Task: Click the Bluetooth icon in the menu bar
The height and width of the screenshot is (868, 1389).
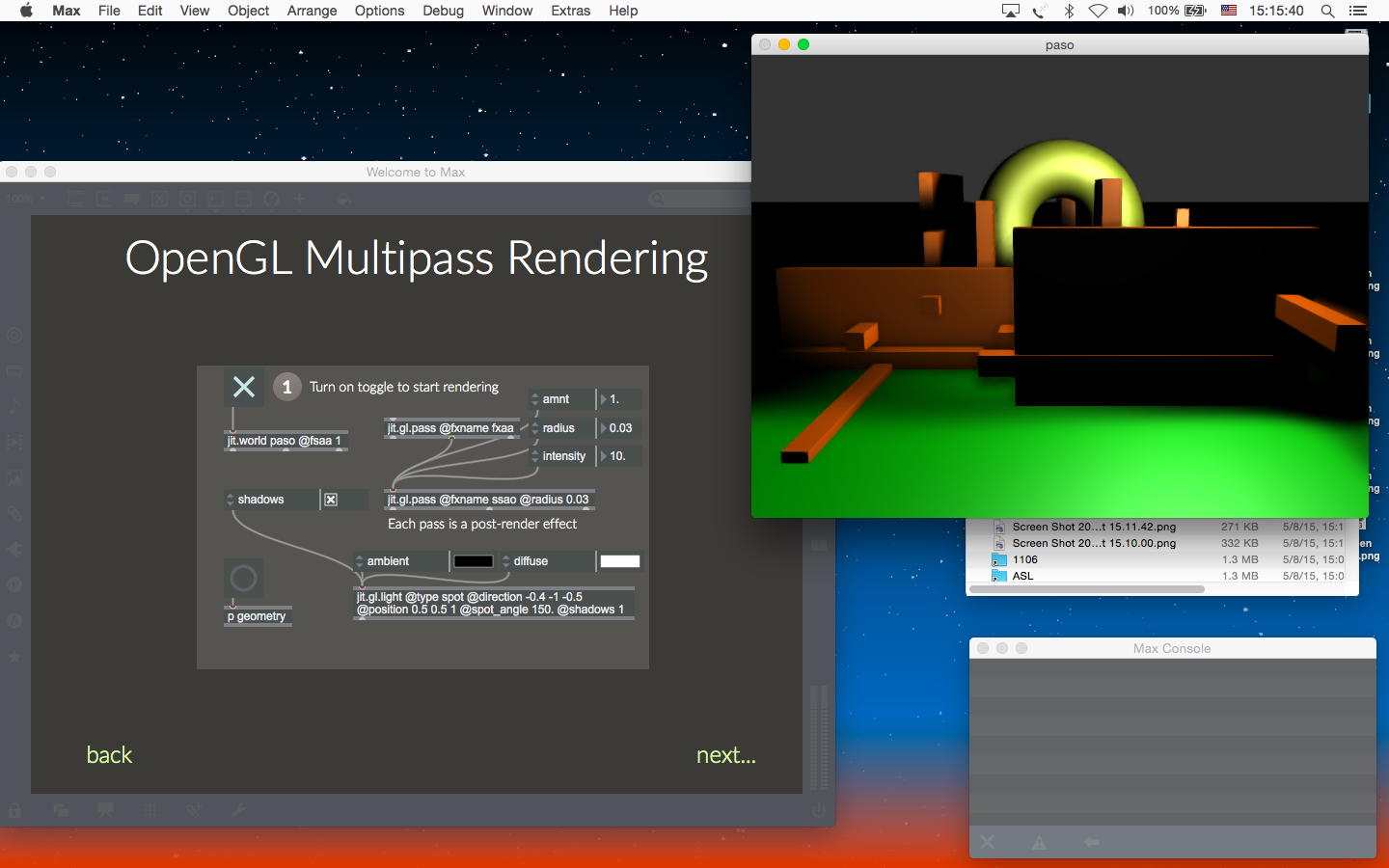Action: (1069, 11)
